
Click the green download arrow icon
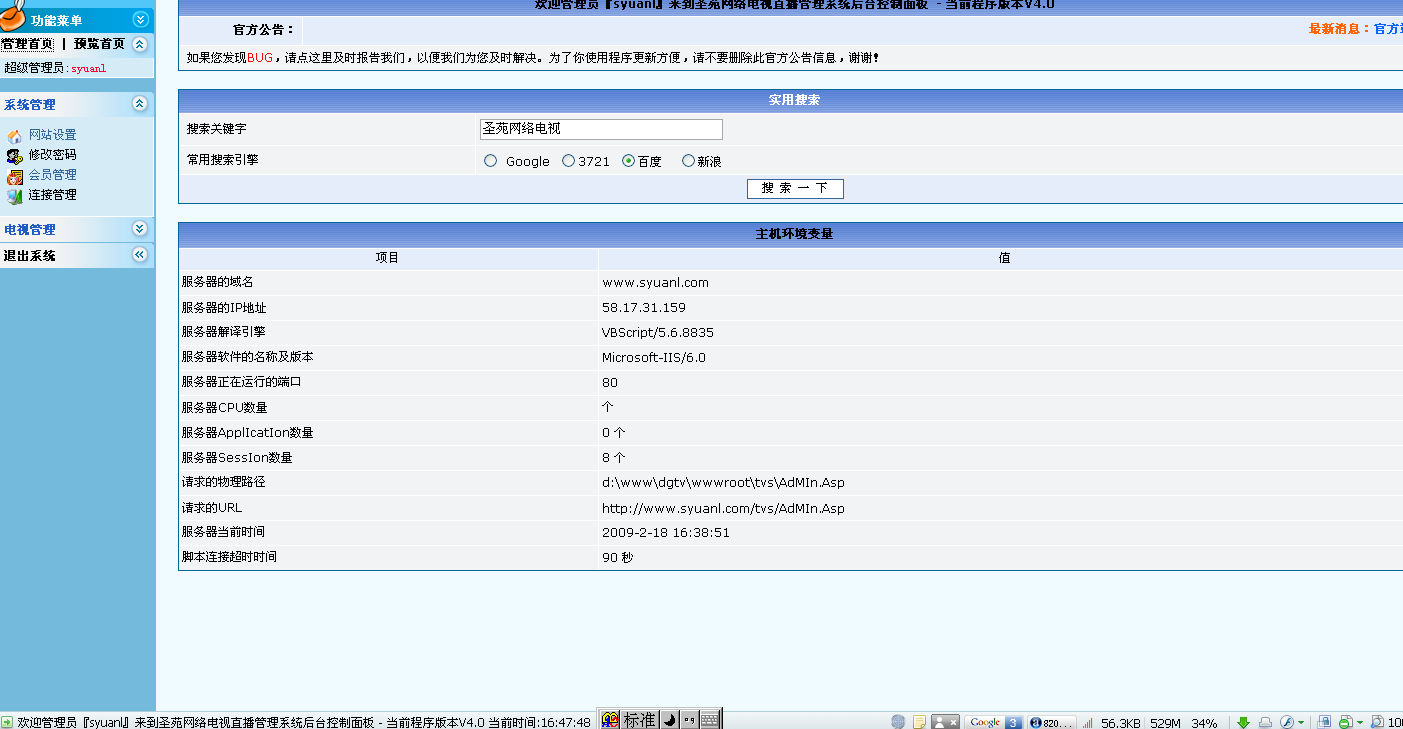pyautogui.click(x=1243, y=722)
